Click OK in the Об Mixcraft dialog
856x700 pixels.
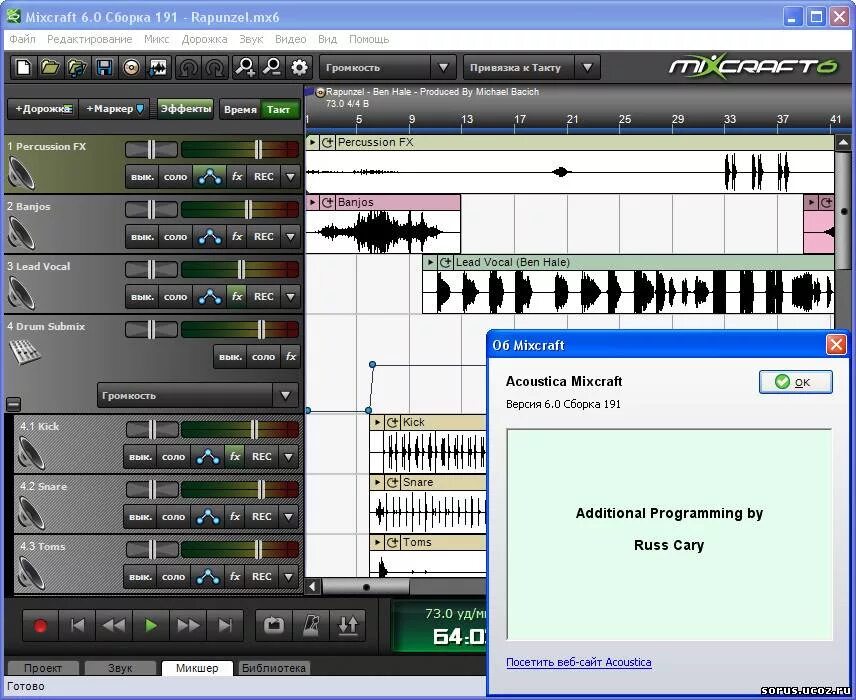tap(795, 382)
